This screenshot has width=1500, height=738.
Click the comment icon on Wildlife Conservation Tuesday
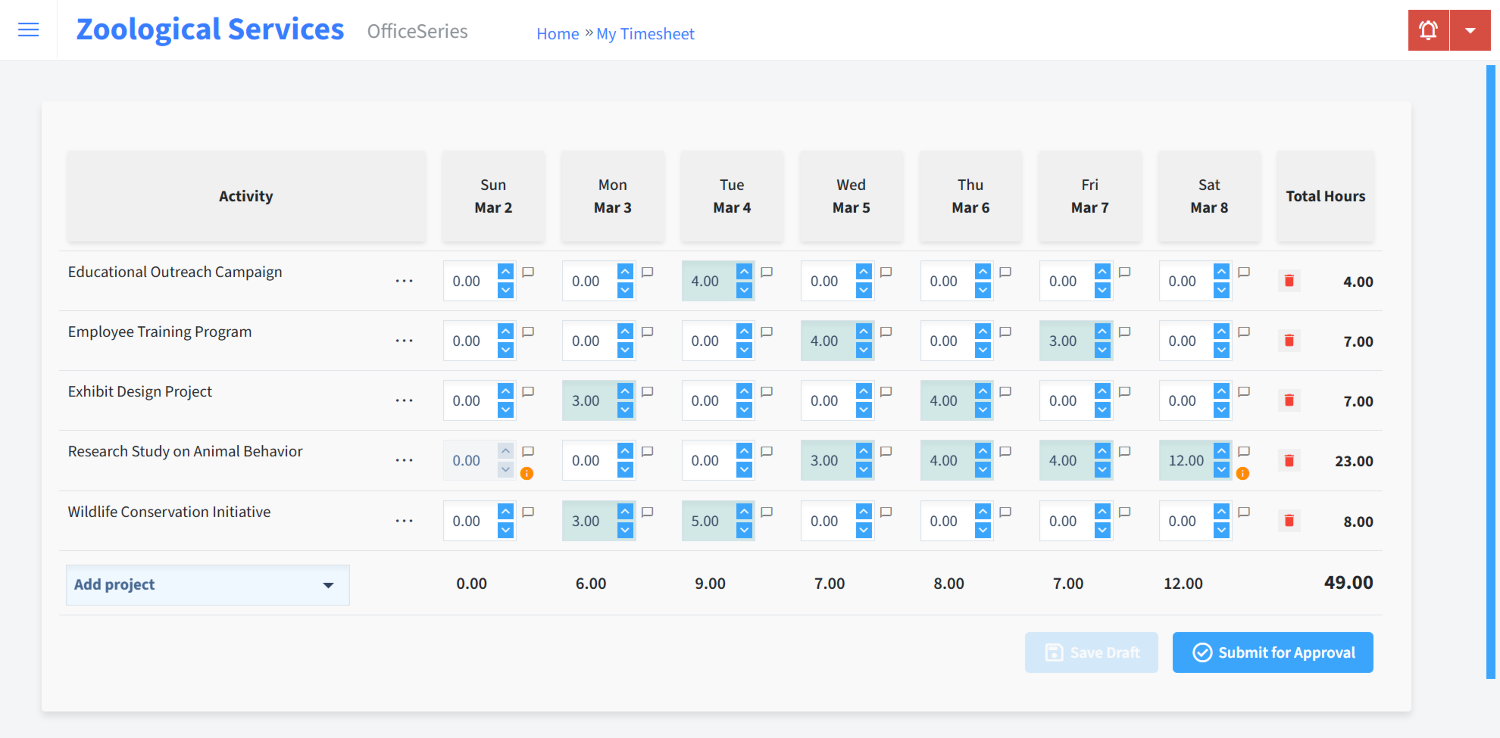766,511
